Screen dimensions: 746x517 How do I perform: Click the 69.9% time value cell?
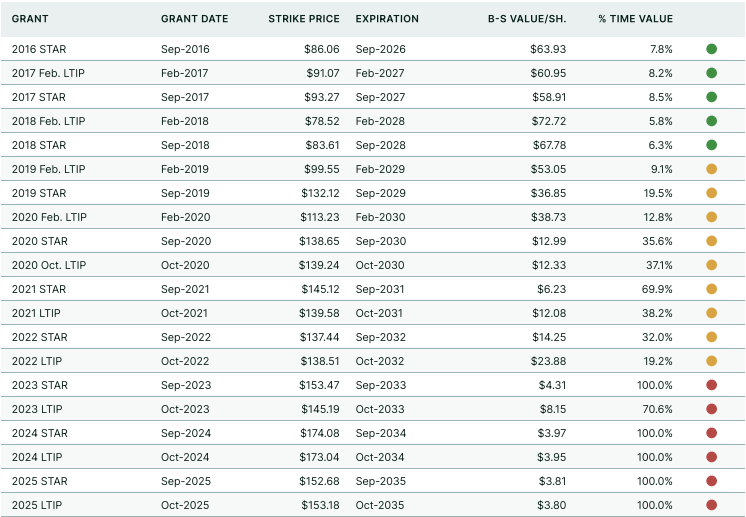pos(658,289)
